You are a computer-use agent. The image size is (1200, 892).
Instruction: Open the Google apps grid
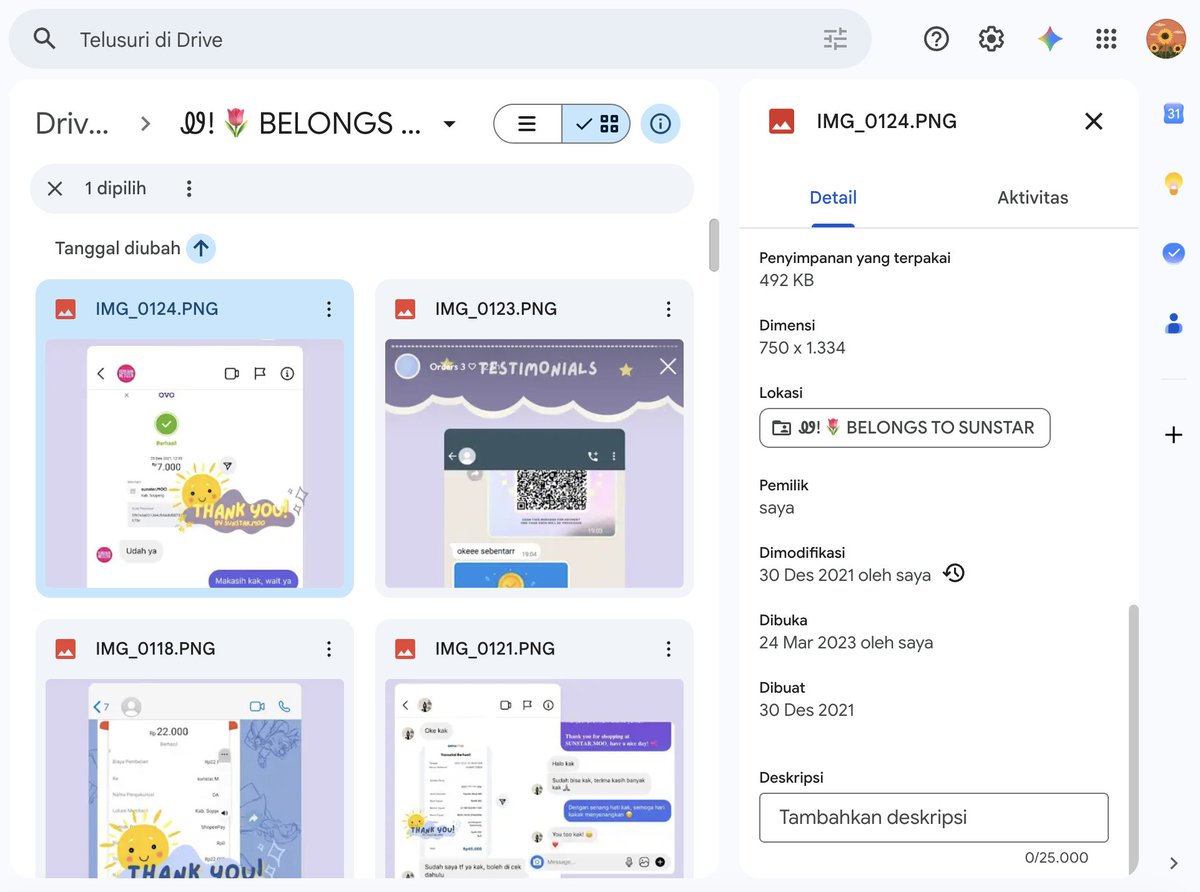click(1106, 39)
